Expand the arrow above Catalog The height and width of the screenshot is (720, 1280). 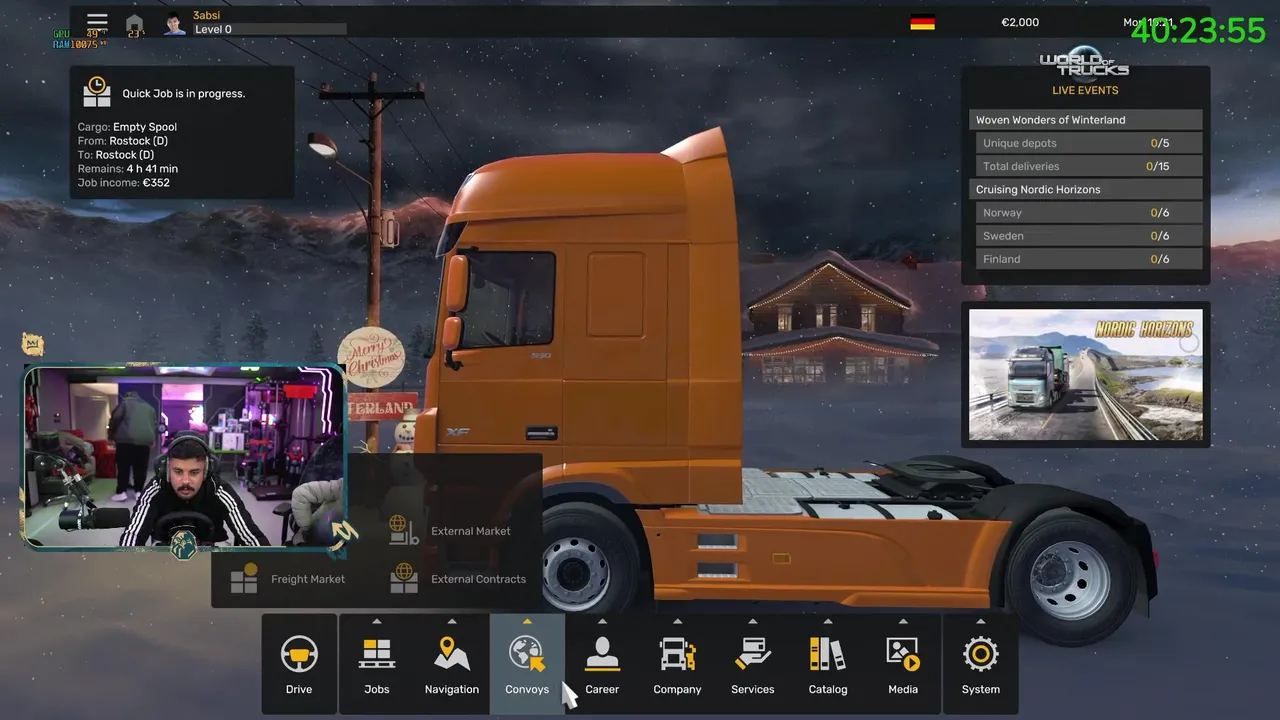(x=828, y=621)
